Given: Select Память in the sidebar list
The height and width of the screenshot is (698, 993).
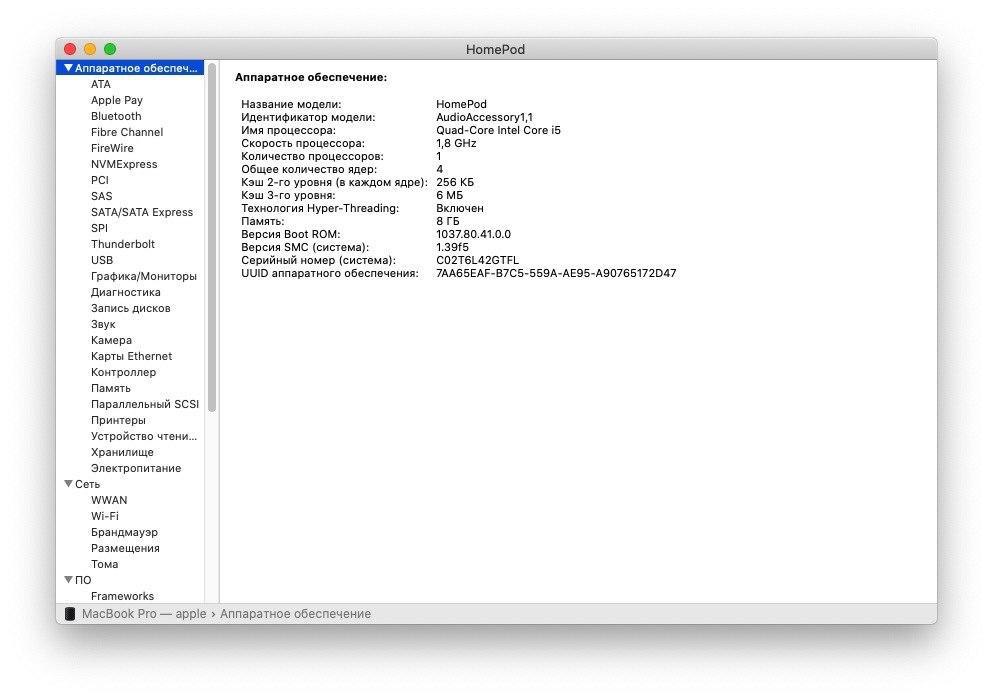Looking at the screenshot, I should pos(111,388).
